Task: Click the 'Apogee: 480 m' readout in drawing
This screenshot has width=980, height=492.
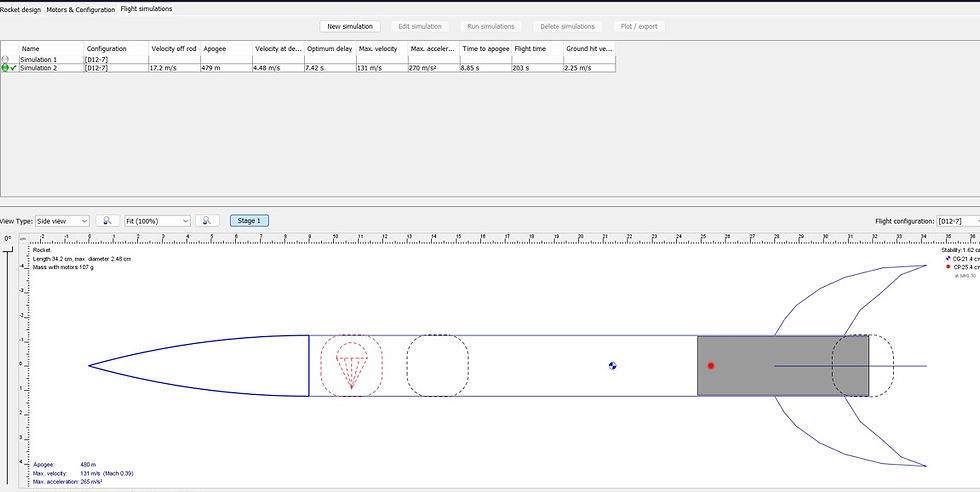Action: pos(63,464)
